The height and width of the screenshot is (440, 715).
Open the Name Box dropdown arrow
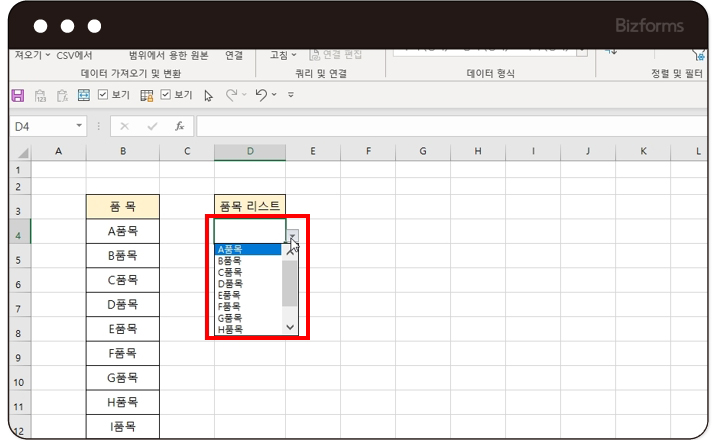(x=79, y=126)
